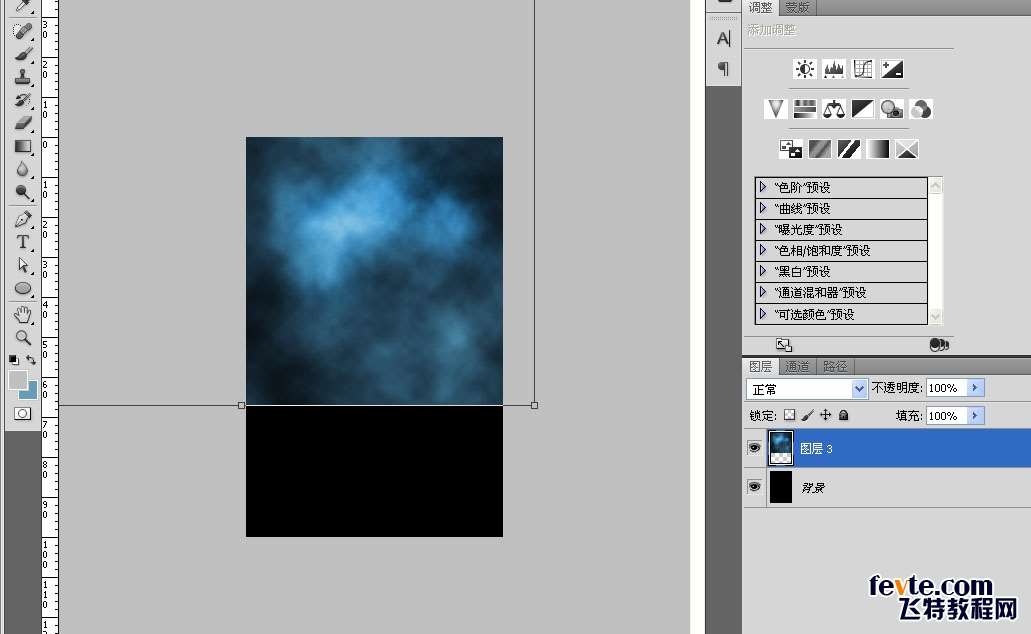Toggle Quick Mask mode
Image resolution: width=1031 pixels, height=634 pixels.
tap(22, 414)
